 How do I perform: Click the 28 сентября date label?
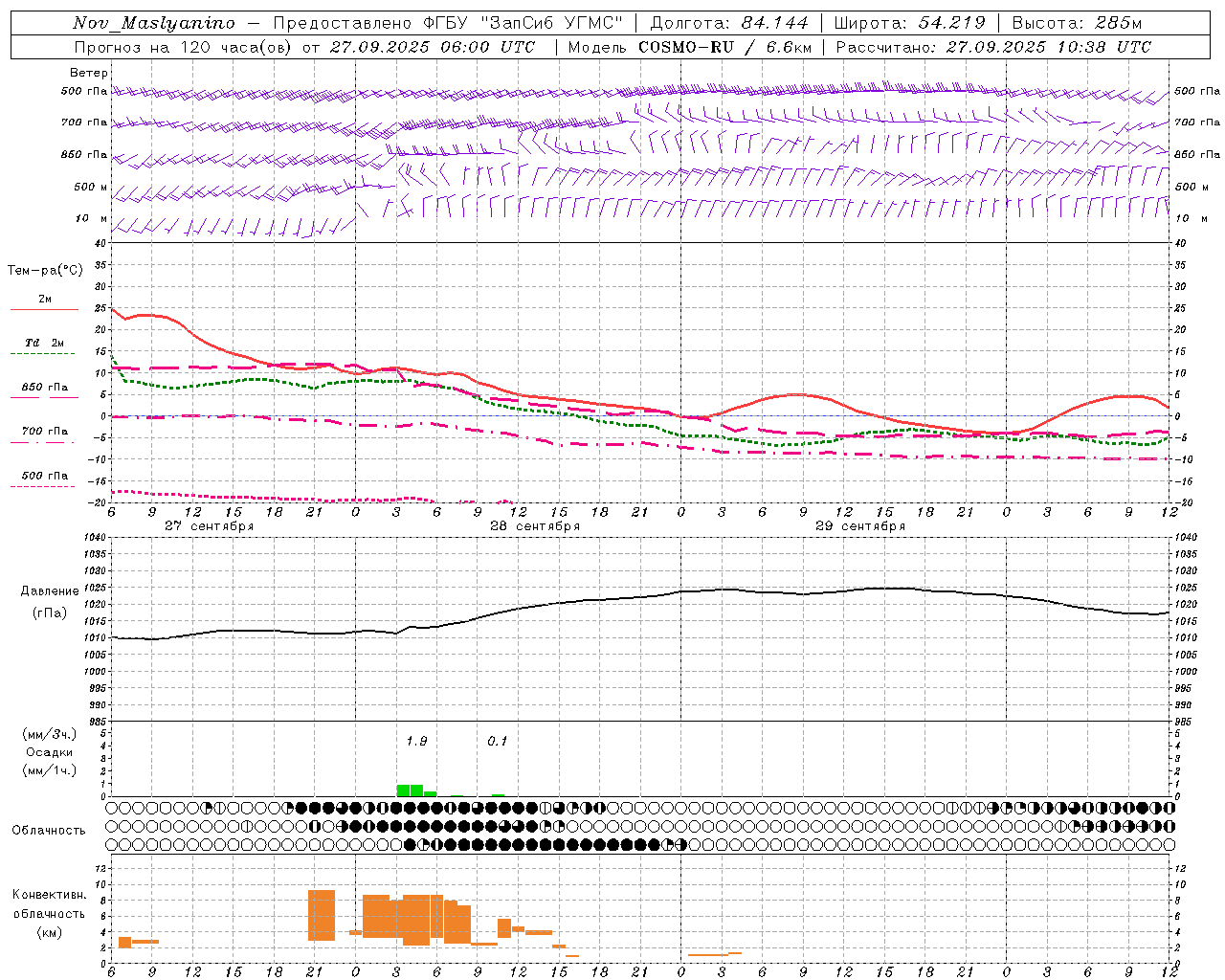coord(534,526)
